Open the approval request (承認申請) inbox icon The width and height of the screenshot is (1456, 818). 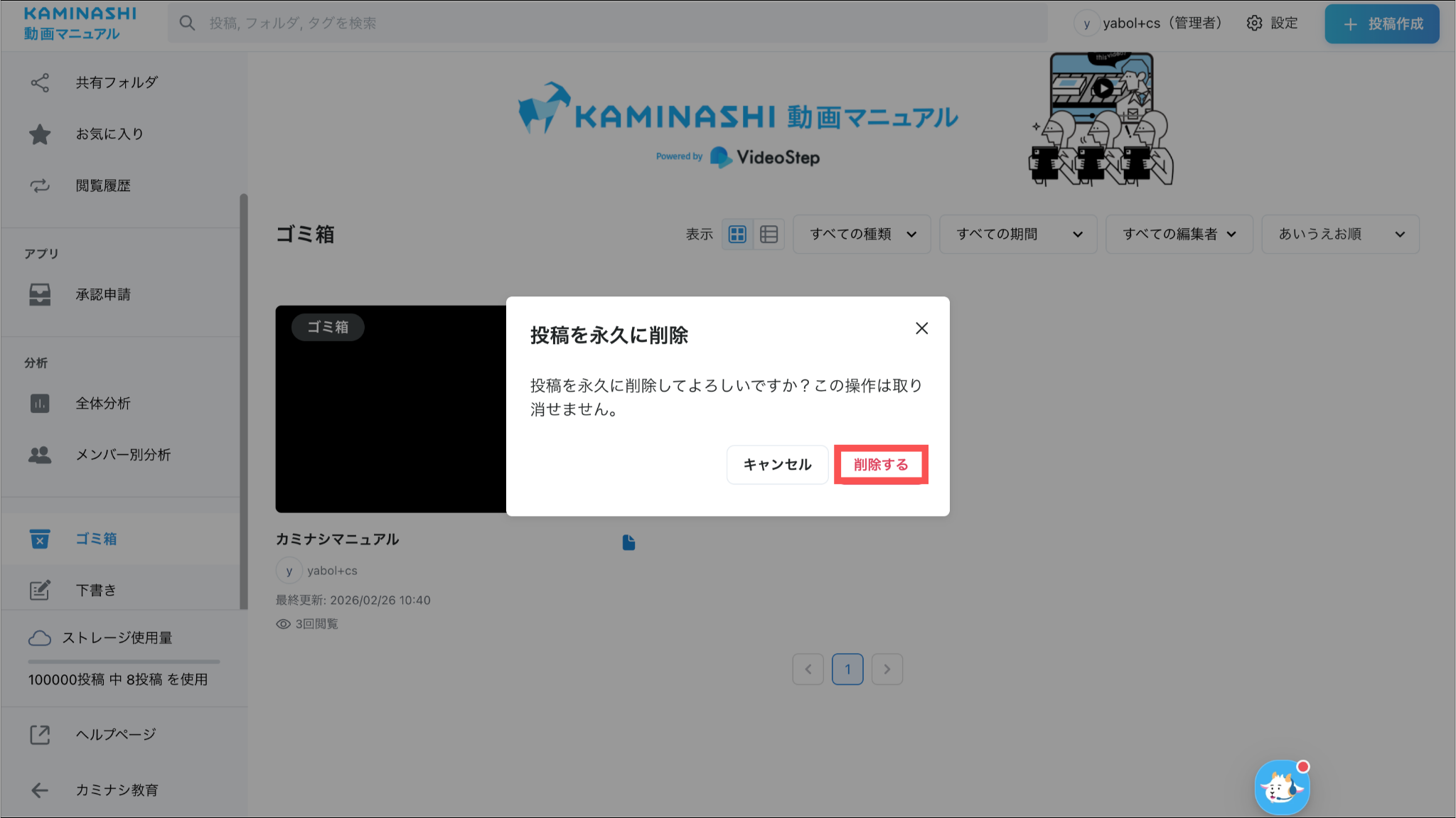tap(40, 294)
